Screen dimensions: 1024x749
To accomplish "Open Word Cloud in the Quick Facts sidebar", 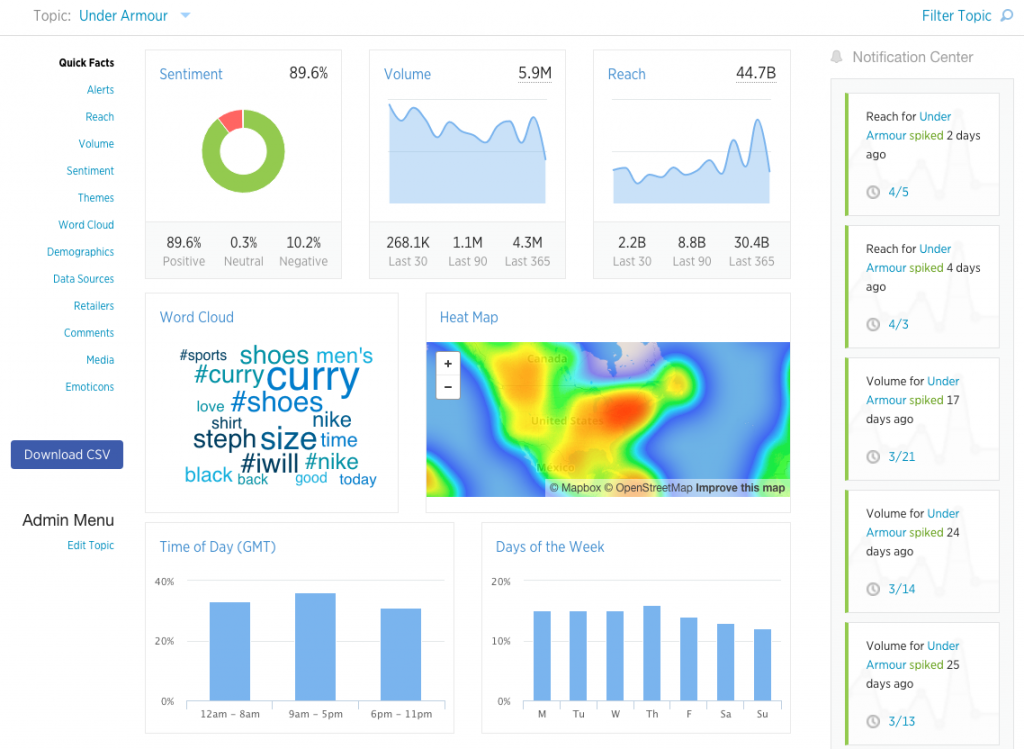I will pos(86,225).
